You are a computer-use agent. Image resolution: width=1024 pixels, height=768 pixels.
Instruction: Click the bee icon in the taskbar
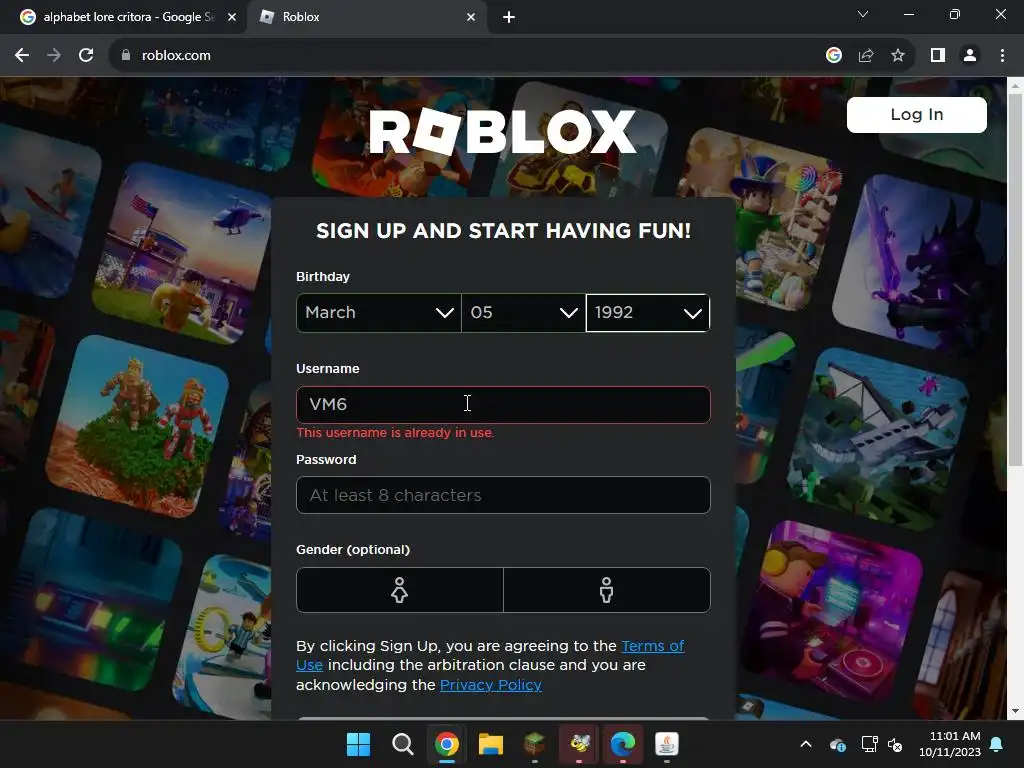click(x=579, y=744)
